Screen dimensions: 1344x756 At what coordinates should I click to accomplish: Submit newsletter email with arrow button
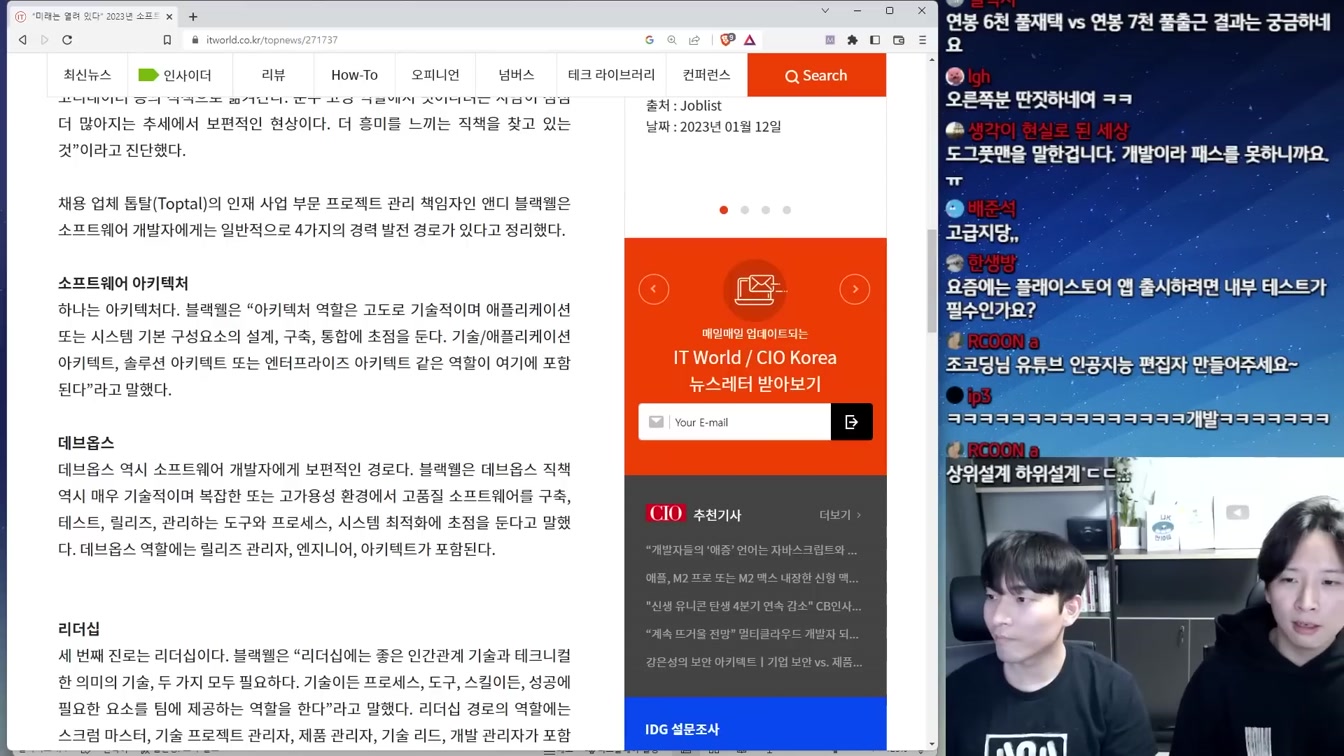click(x=852, y=422)
